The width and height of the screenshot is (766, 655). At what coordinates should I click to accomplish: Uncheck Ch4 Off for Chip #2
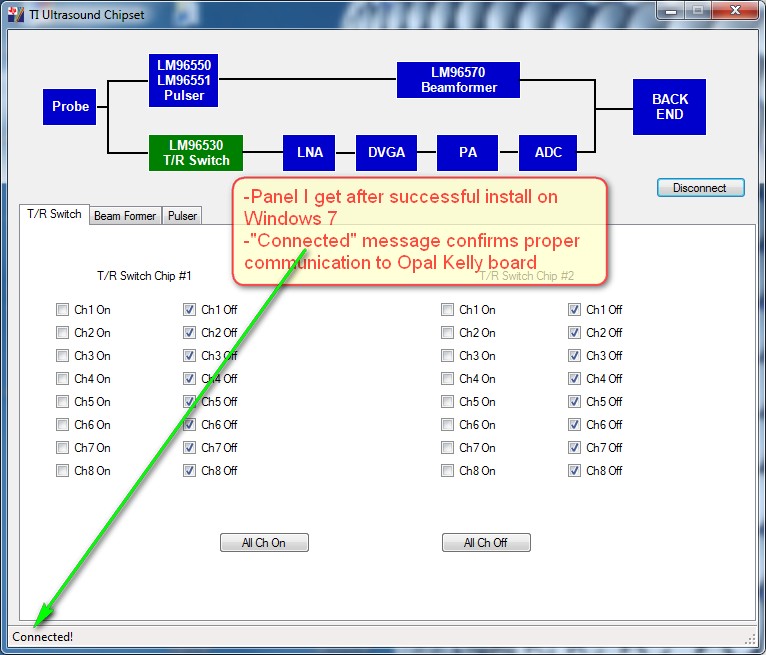[x=574, y=379]
